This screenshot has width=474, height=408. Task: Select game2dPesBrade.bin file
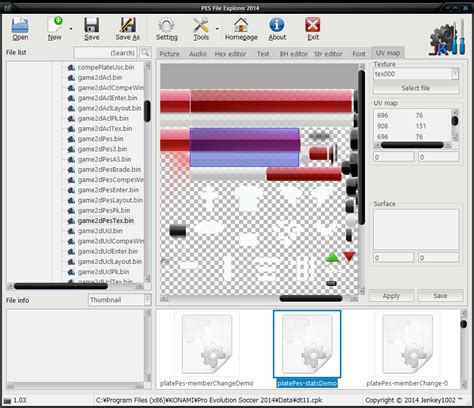[109, 169]
